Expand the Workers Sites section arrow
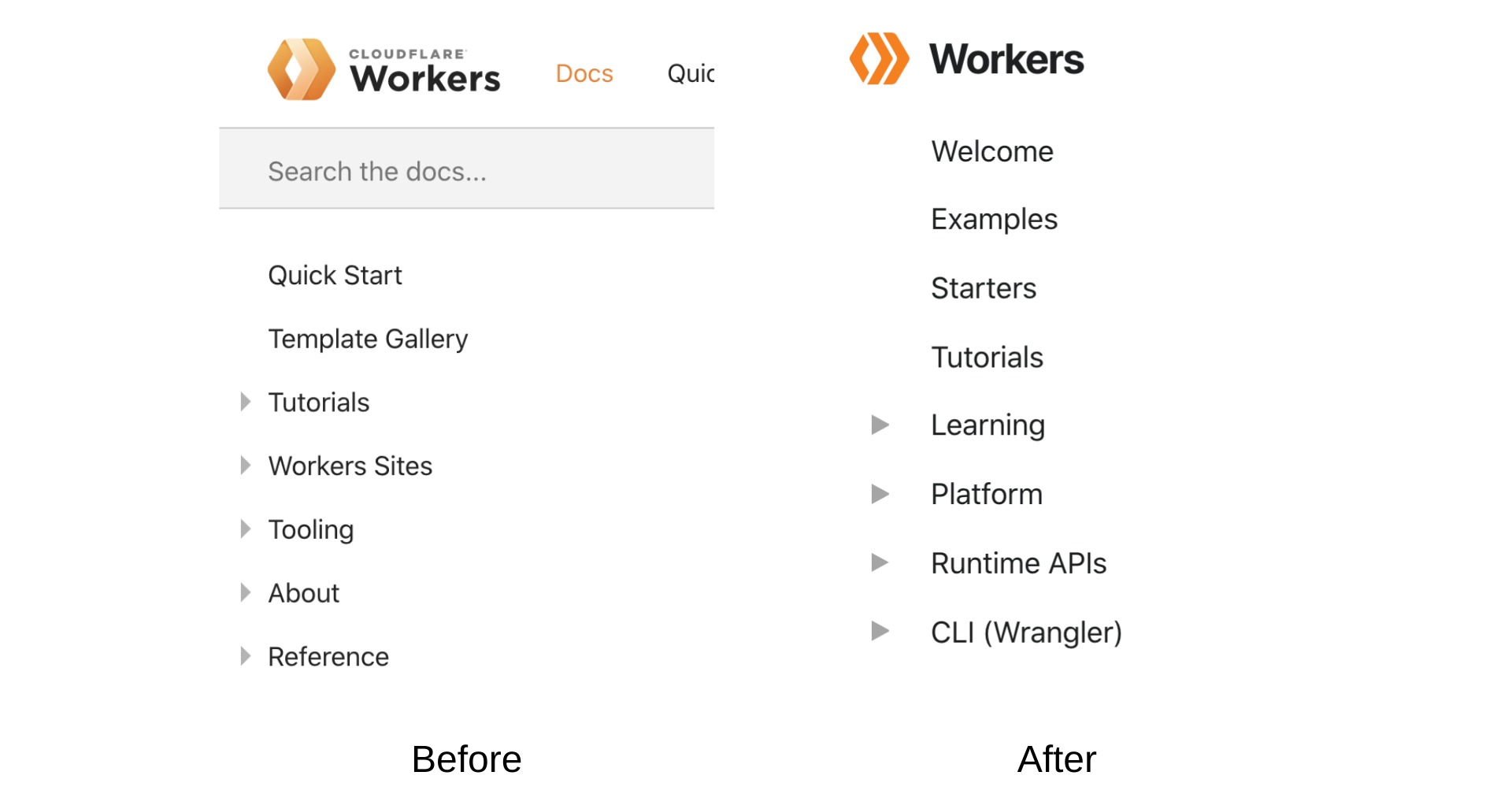 [246, 466]
